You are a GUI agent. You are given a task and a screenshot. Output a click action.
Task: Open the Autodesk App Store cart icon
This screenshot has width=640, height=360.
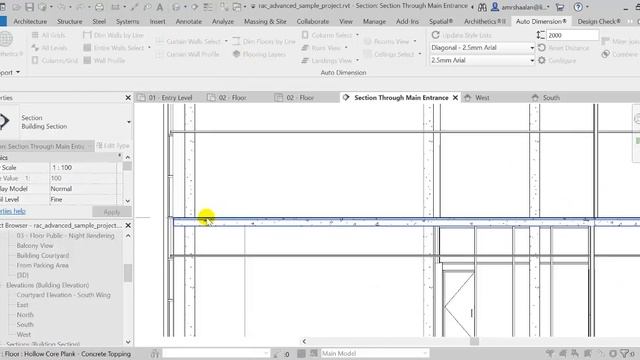[x=560, y=7]
